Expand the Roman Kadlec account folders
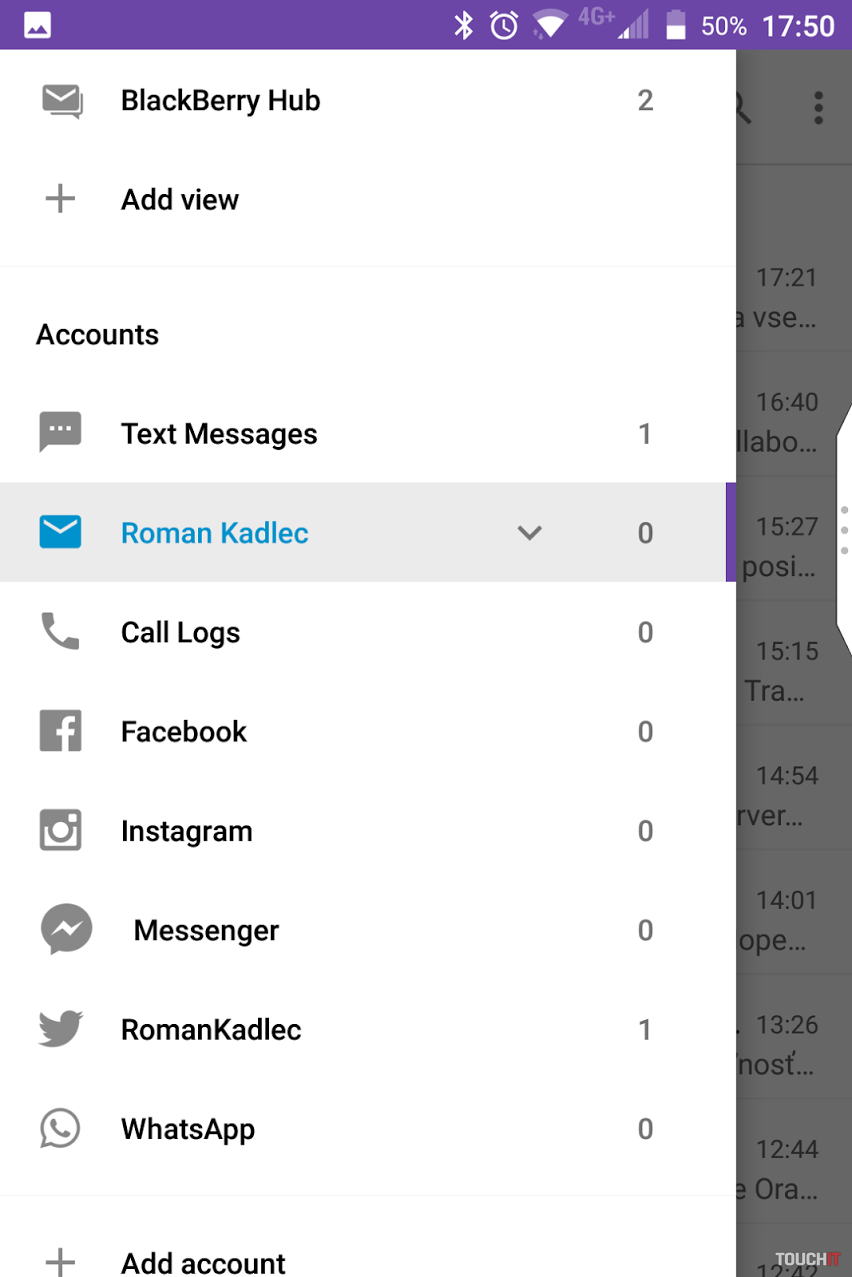Viewport: 852px width, 1277px height. (x=529, y=533)
